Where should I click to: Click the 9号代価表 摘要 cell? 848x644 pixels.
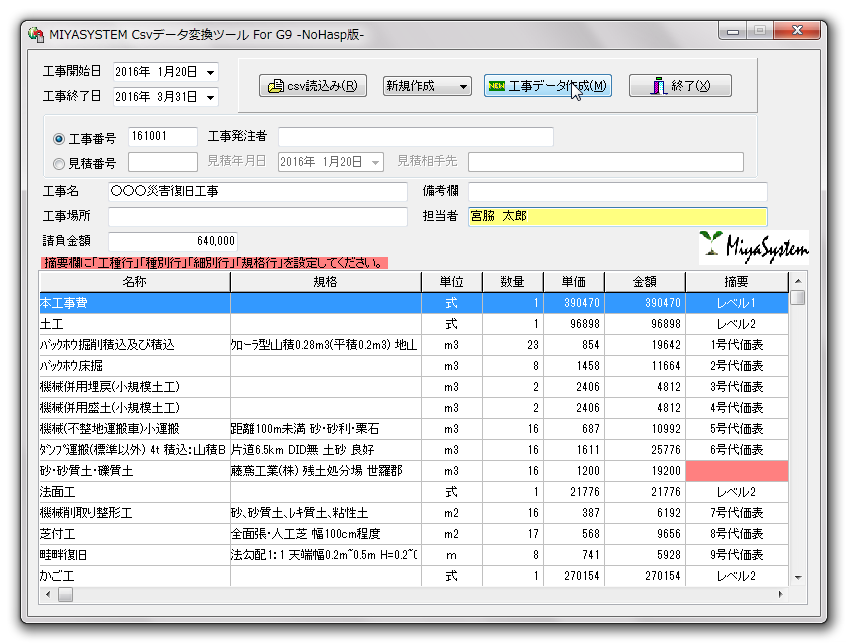pyautogui.click(x=737, y=555)
